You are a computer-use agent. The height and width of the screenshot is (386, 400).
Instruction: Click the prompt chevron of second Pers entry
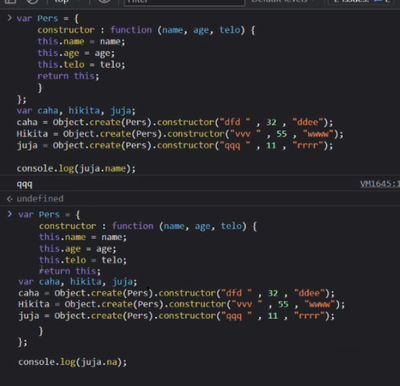pyautogui.click(x=10, y=214)
